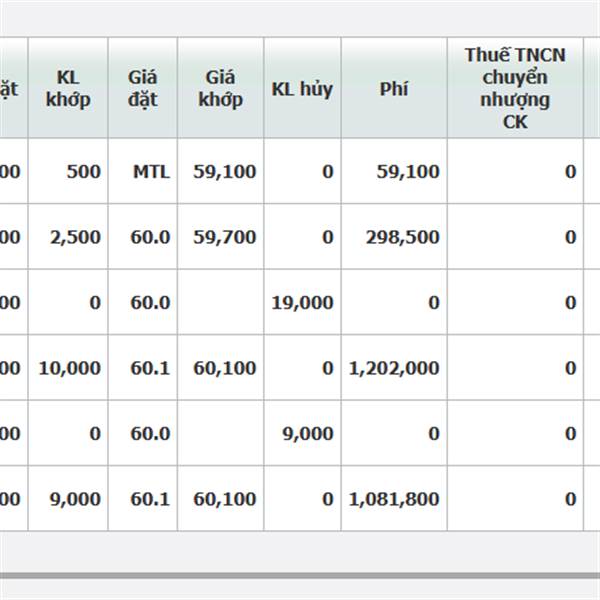Select the KL khớp cell showing 10,000
600x600 pixels.
coord(68,367)
